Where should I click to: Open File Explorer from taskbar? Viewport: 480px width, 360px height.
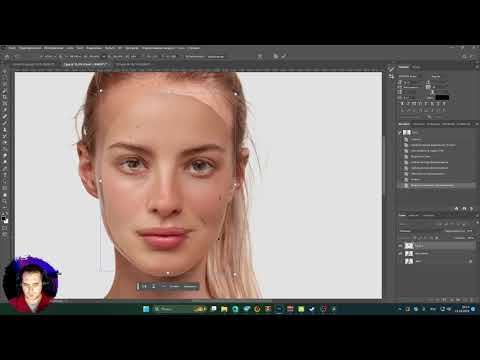224,309
